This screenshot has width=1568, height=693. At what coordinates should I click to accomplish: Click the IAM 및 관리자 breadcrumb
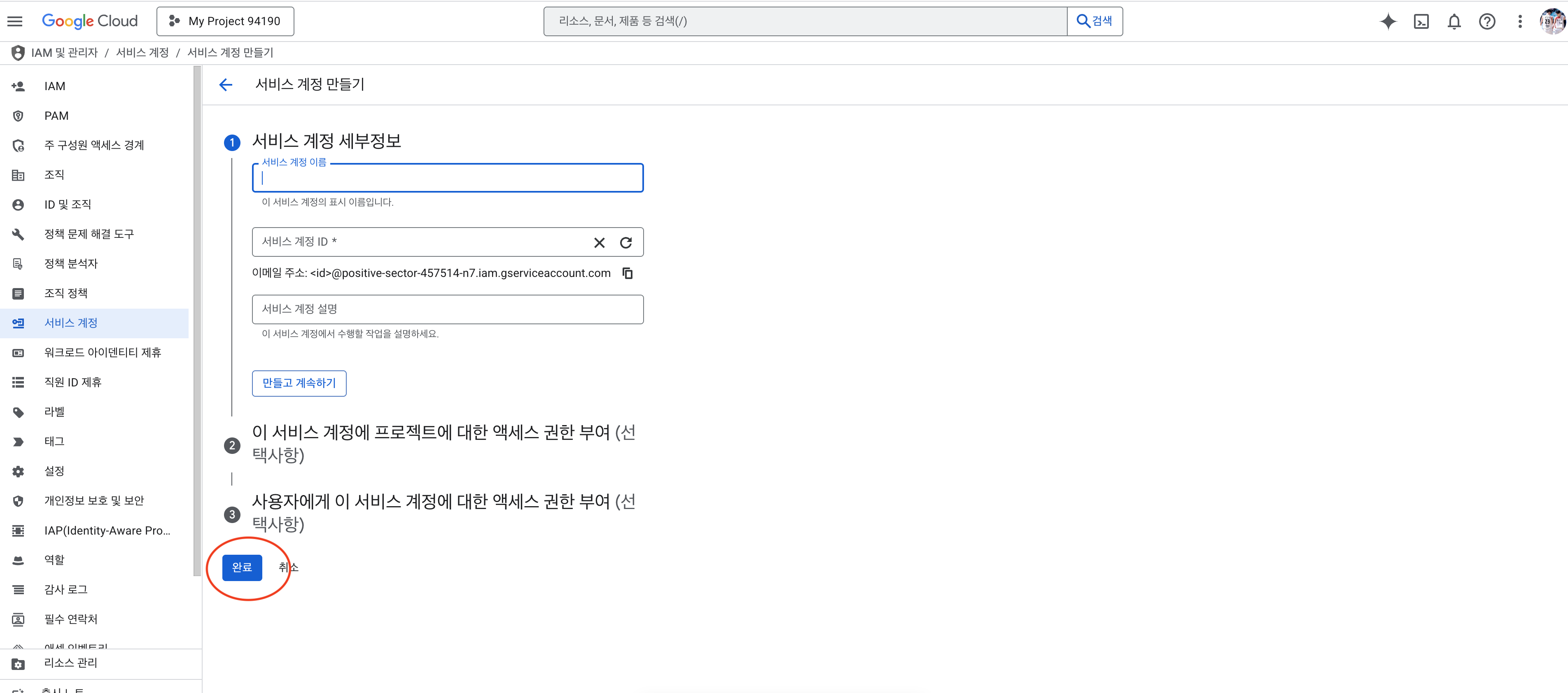click(65, 53)
